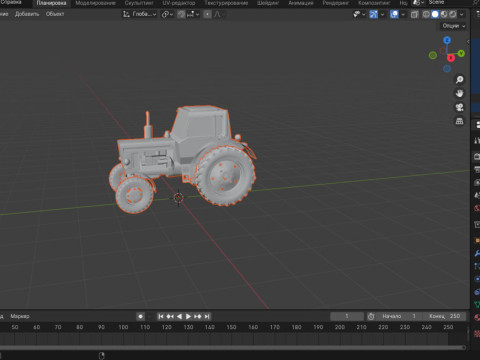Switch to orthographic view using grid icon
The width and height of the screenshot is (480, 360).
click(460, 121)
